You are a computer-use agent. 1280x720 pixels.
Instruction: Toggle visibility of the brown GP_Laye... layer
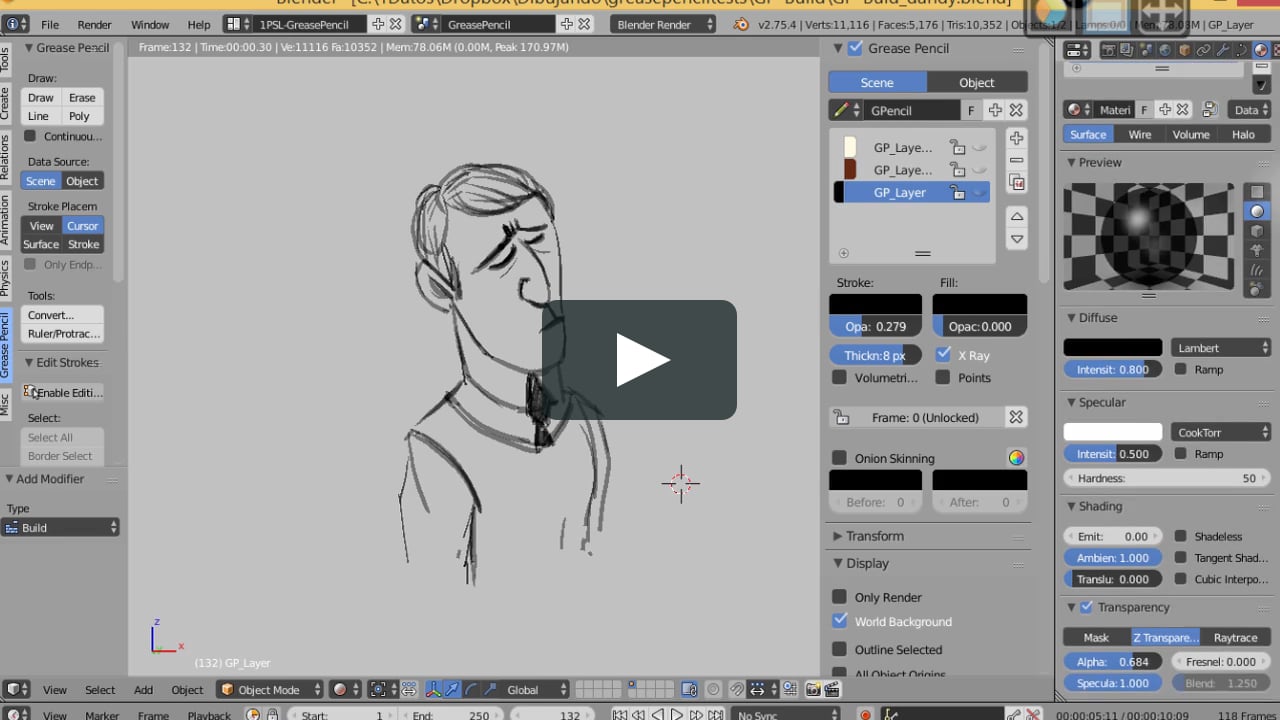pyautogui.click(x=980, y=170)
